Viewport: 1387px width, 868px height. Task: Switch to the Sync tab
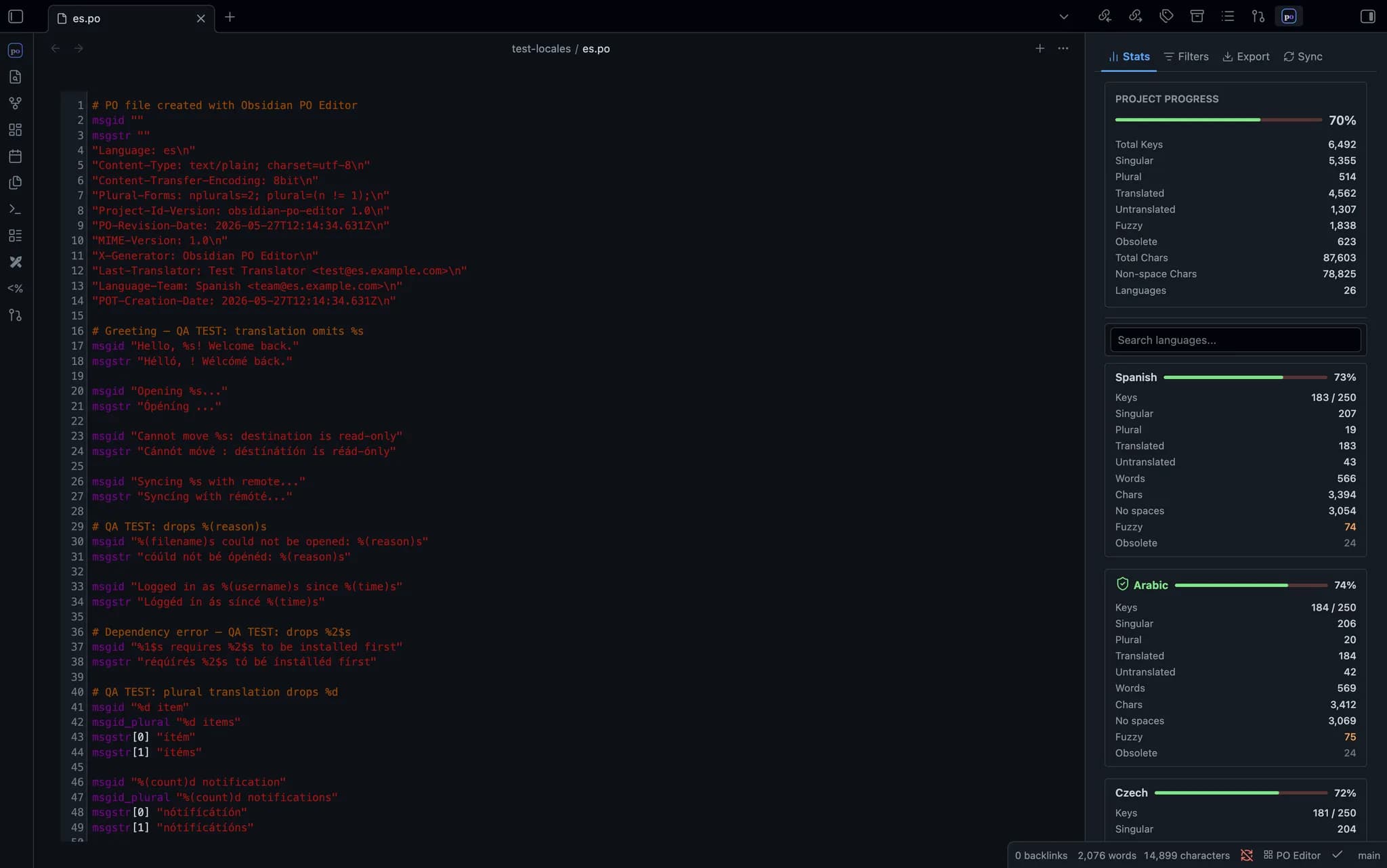[x=1303, y=57]
